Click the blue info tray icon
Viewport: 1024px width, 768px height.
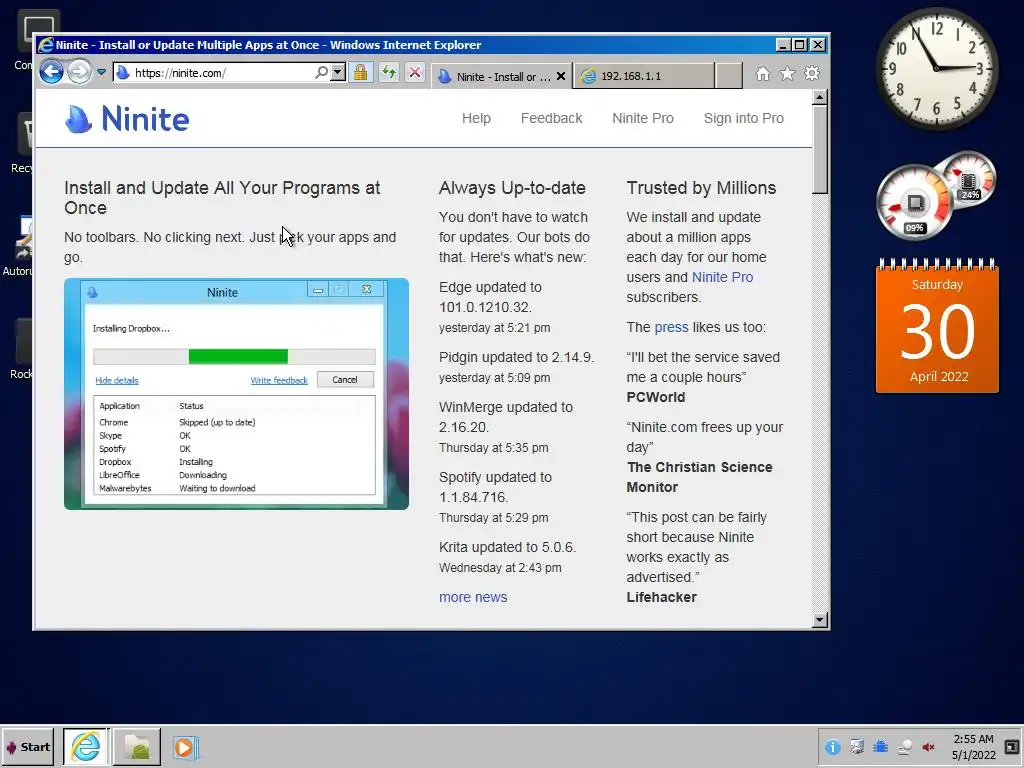[832, 747]
